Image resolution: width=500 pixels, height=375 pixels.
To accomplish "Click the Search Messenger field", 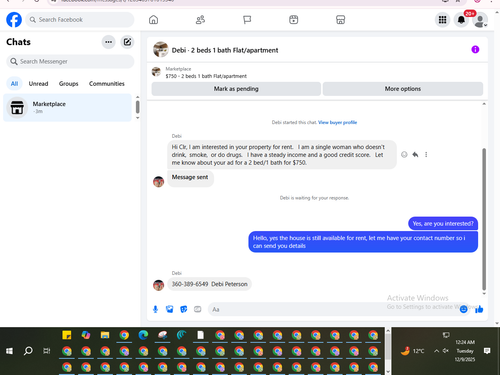I will pos(70,61).
